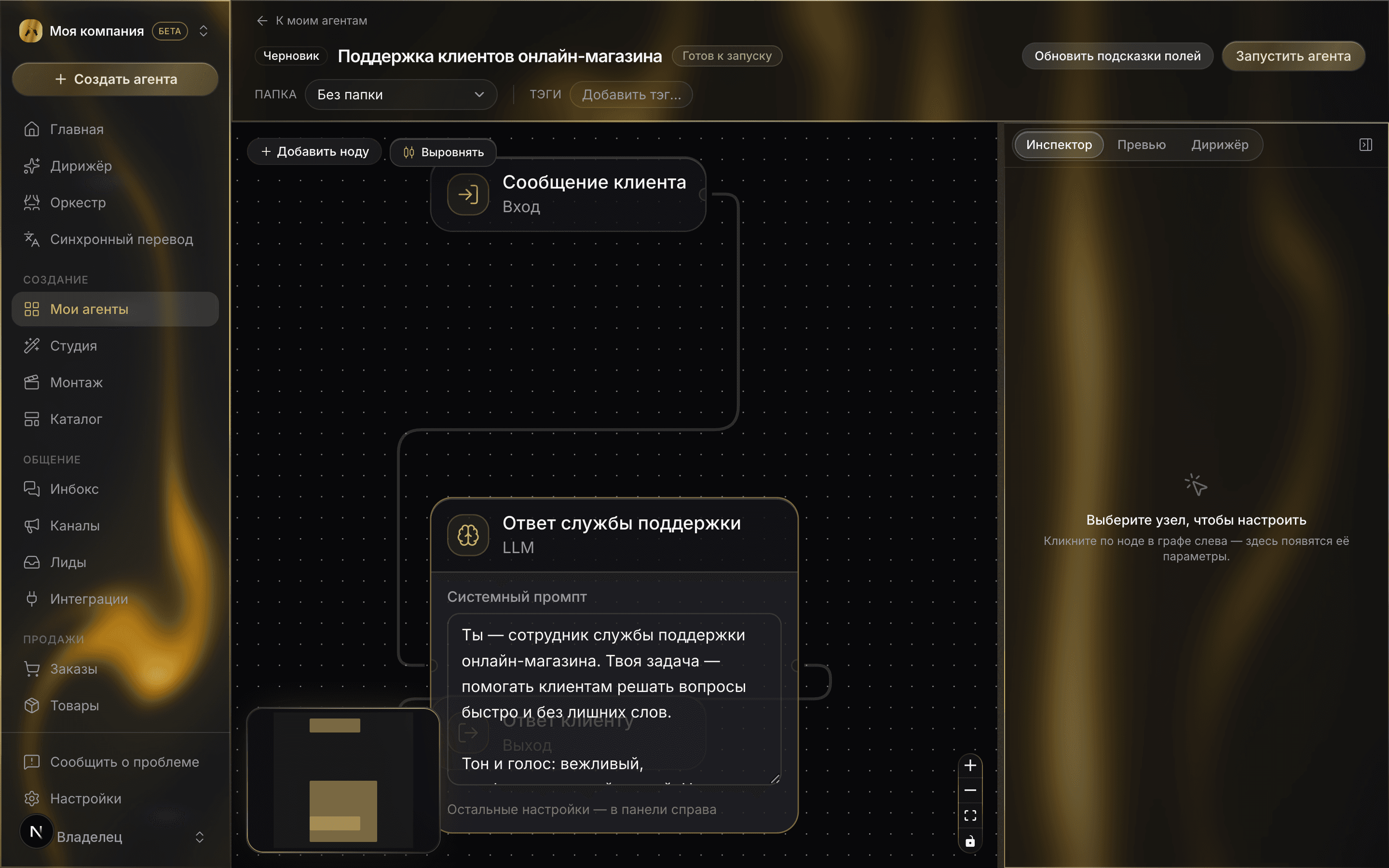Zoom out the canvas with minus
1389x868 pixels.
[970, 790]
